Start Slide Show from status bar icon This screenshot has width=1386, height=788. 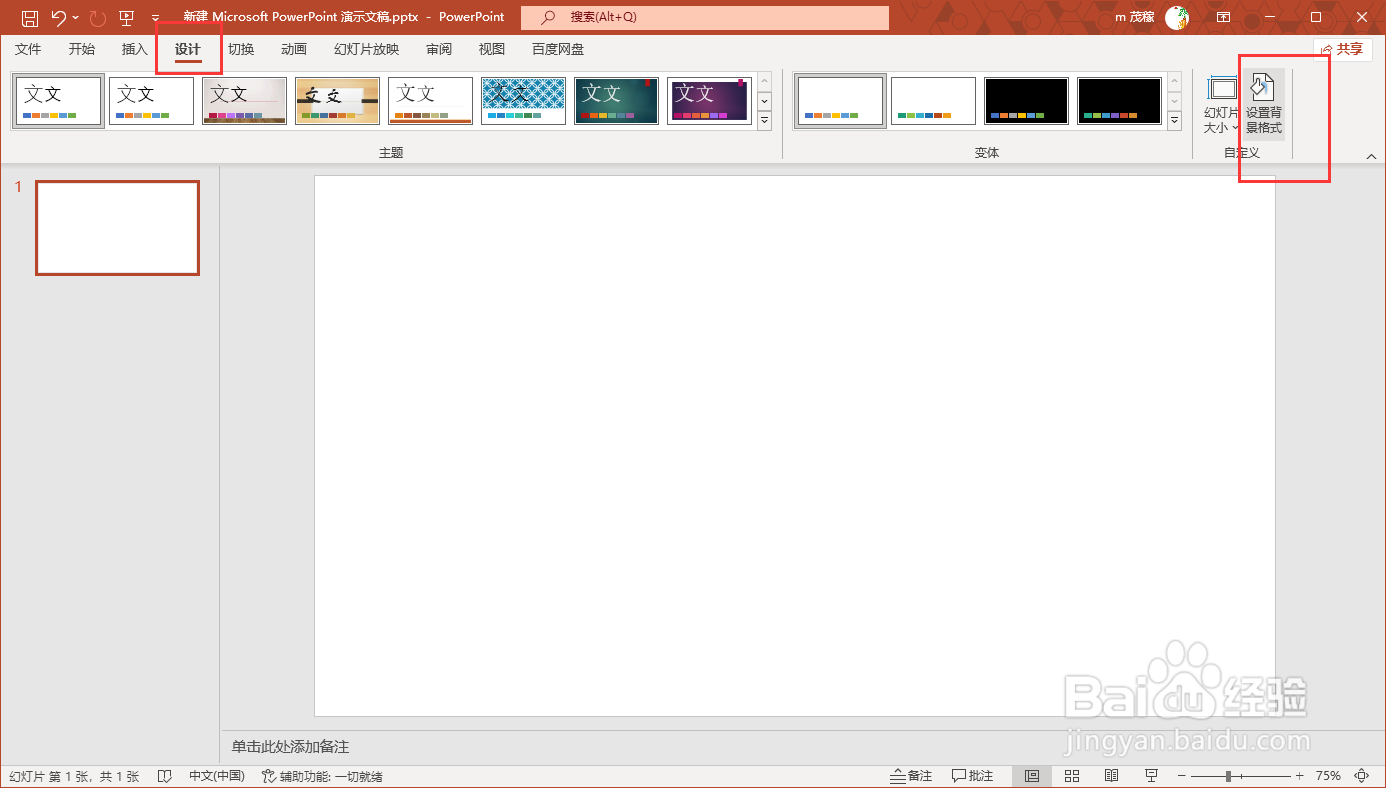tap(1151, 776)
